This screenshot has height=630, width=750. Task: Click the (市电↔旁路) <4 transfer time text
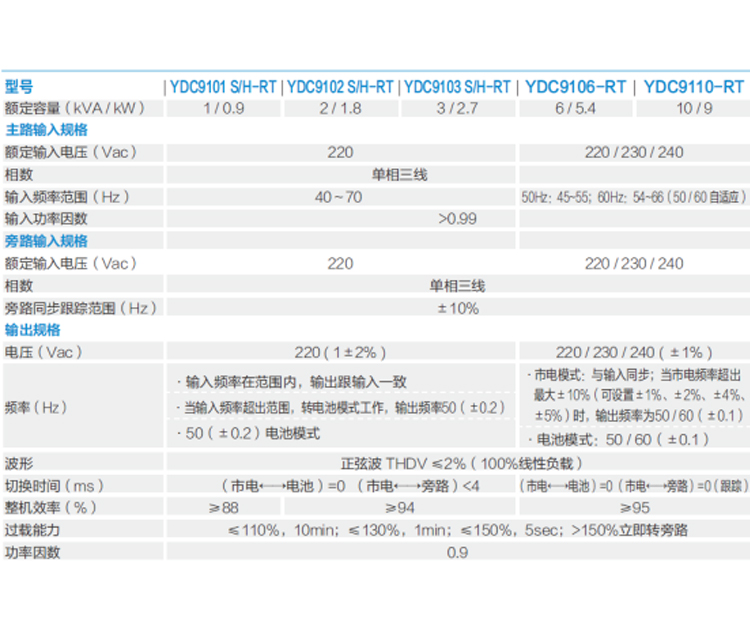pos(418,486)
